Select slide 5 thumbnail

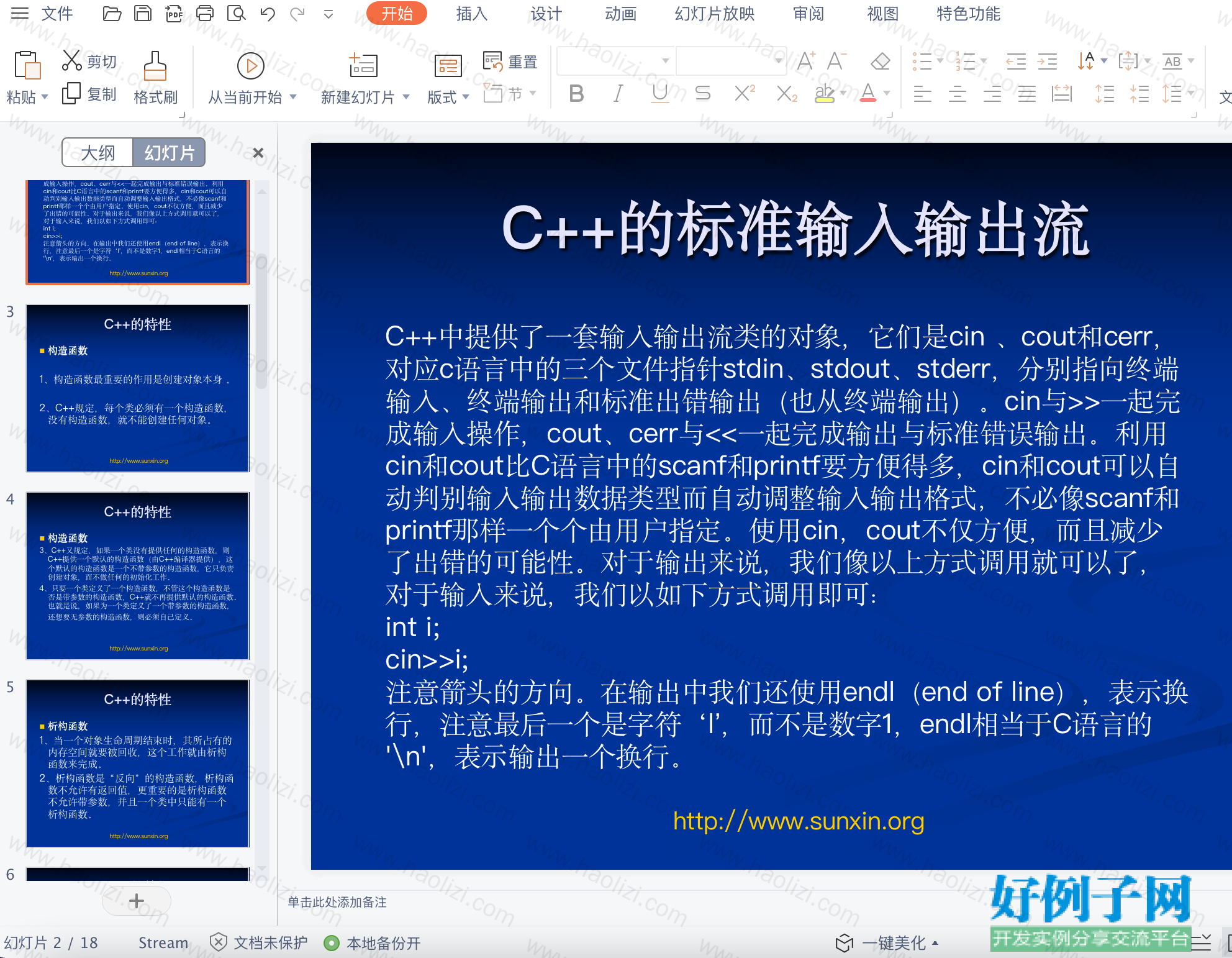137,763
